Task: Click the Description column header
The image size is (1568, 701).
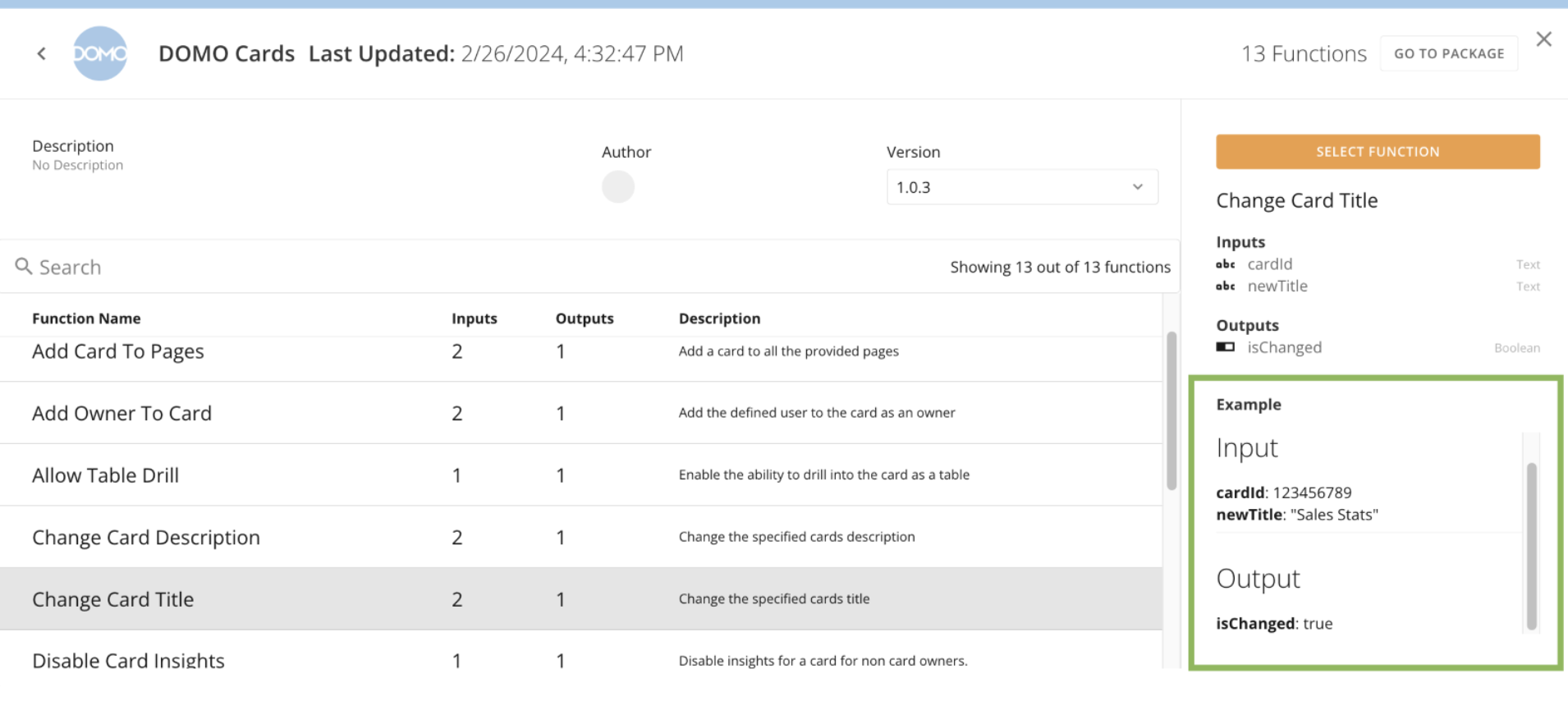Action: [x=719, y=318]
